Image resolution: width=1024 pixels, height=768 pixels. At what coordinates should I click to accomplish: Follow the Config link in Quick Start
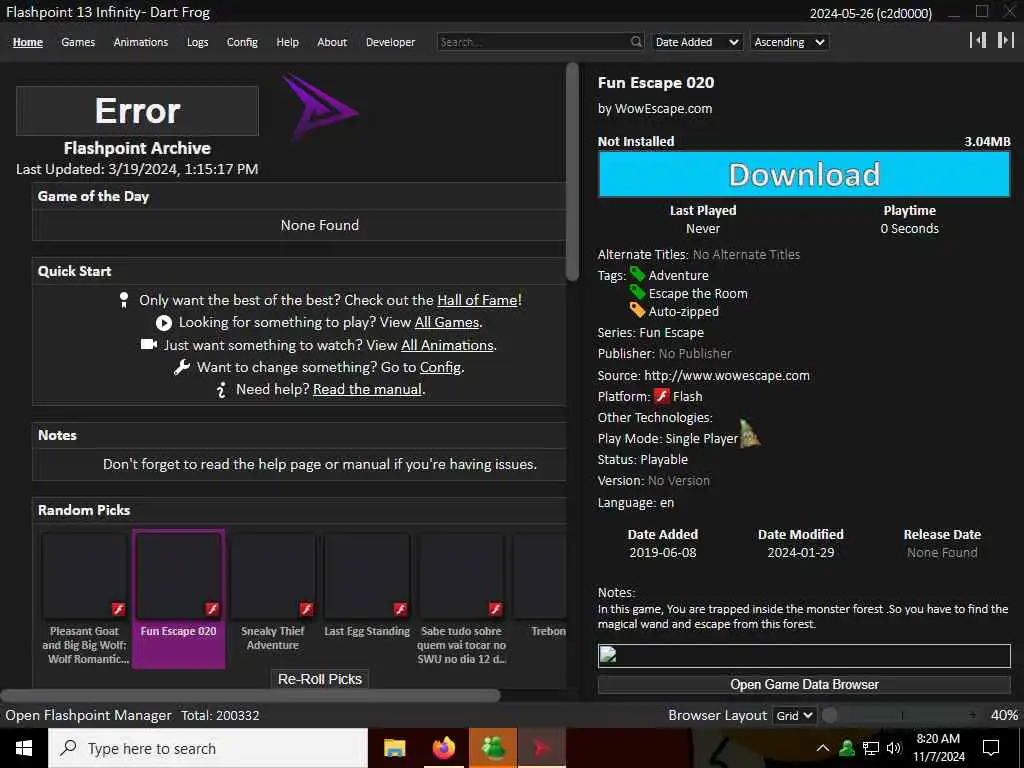[x=440, y=367]
